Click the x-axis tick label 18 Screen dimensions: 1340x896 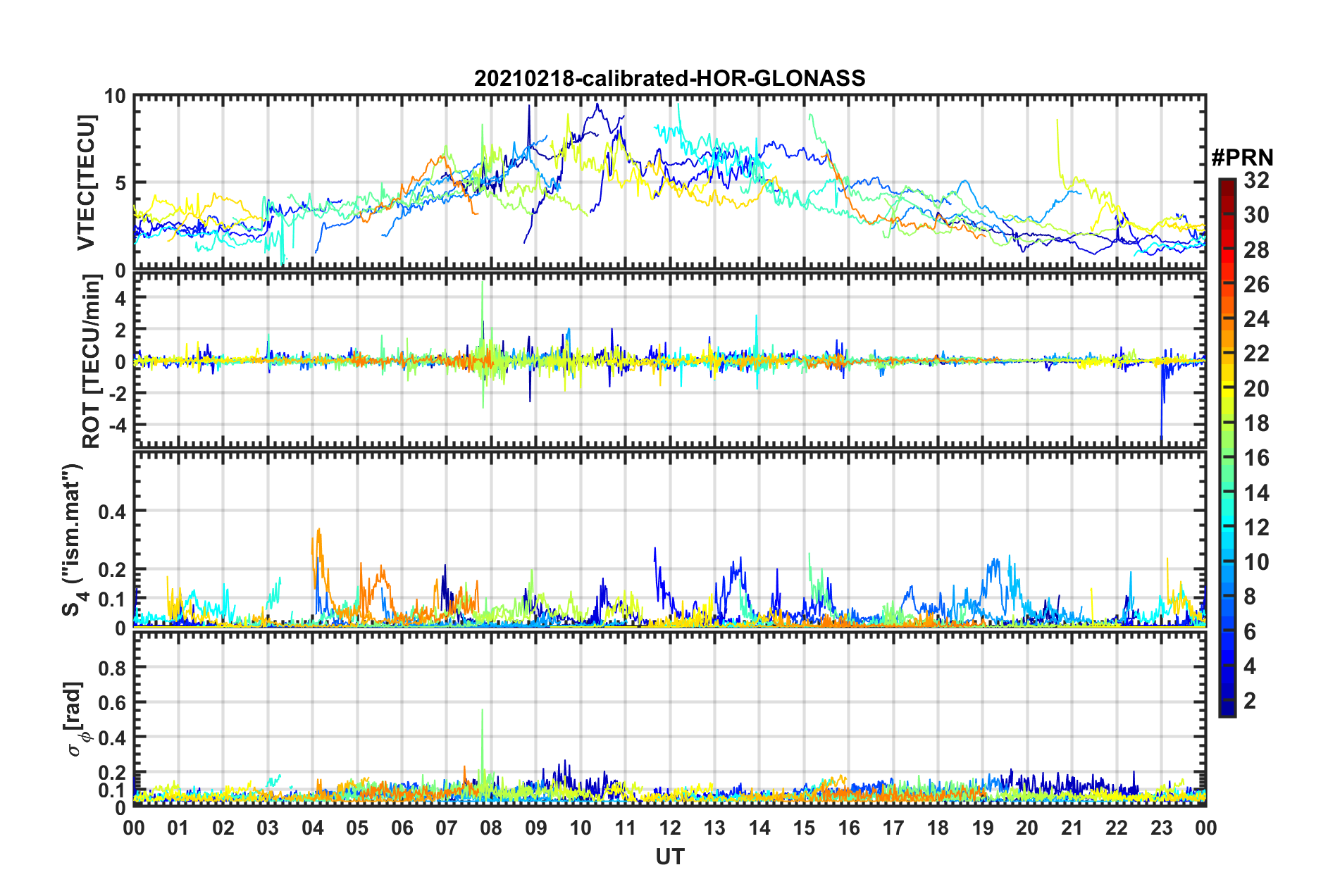coord(938,828)
